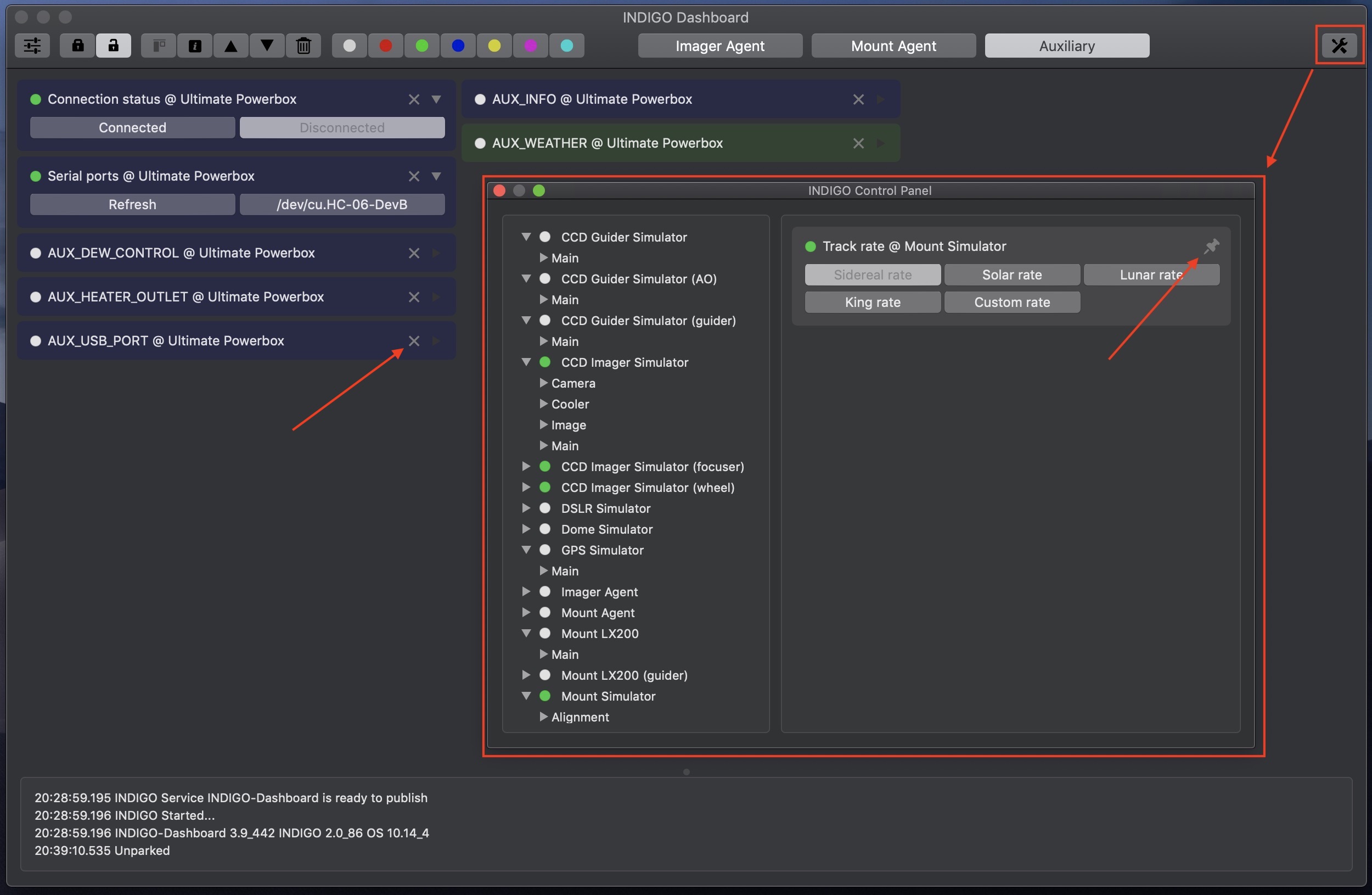Expand the DSLR Simulator tree node
This screenshot has width=1372, height=895.
[526, 507]
